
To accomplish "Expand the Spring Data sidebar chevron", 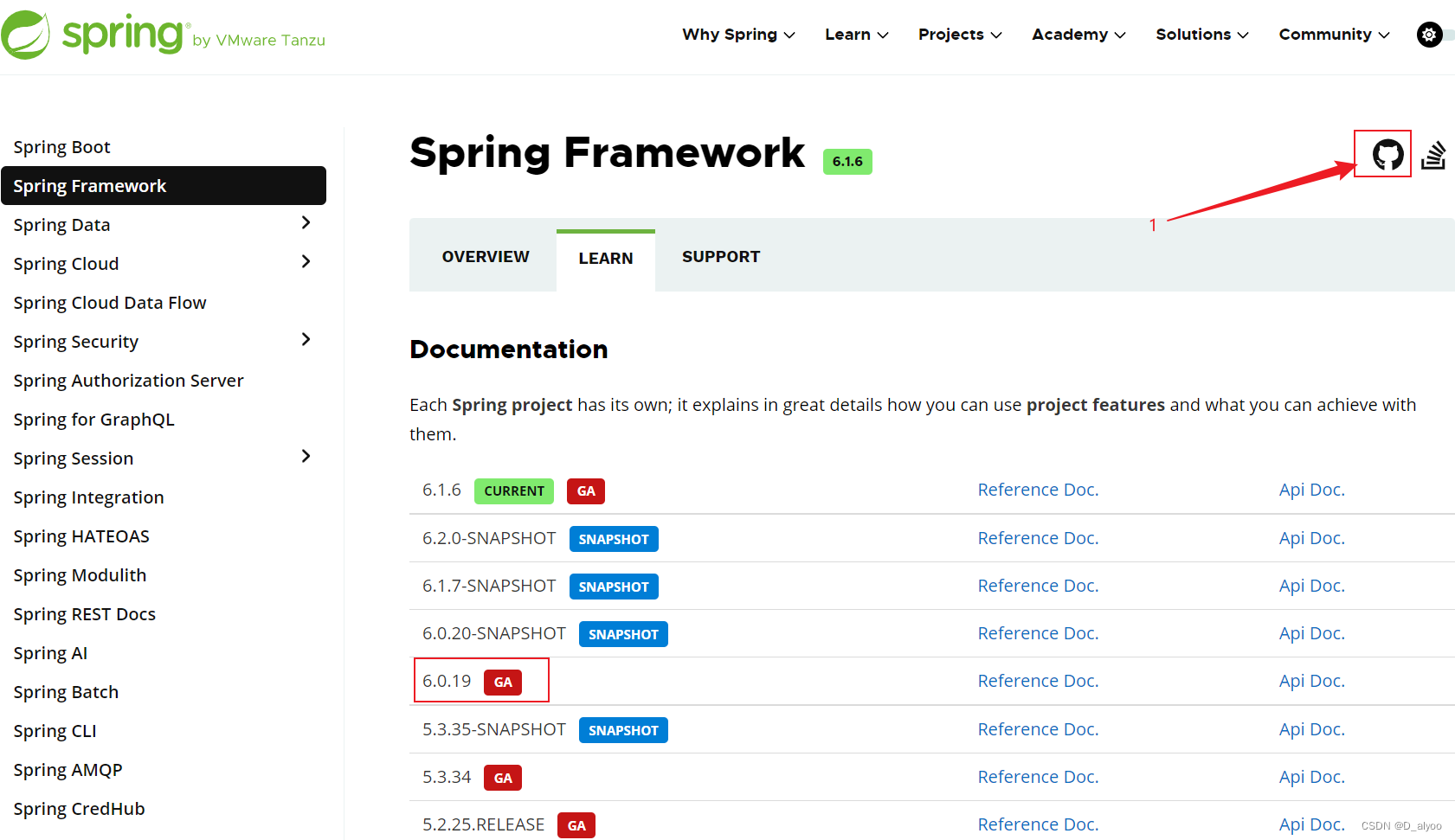I will (306, 222).
